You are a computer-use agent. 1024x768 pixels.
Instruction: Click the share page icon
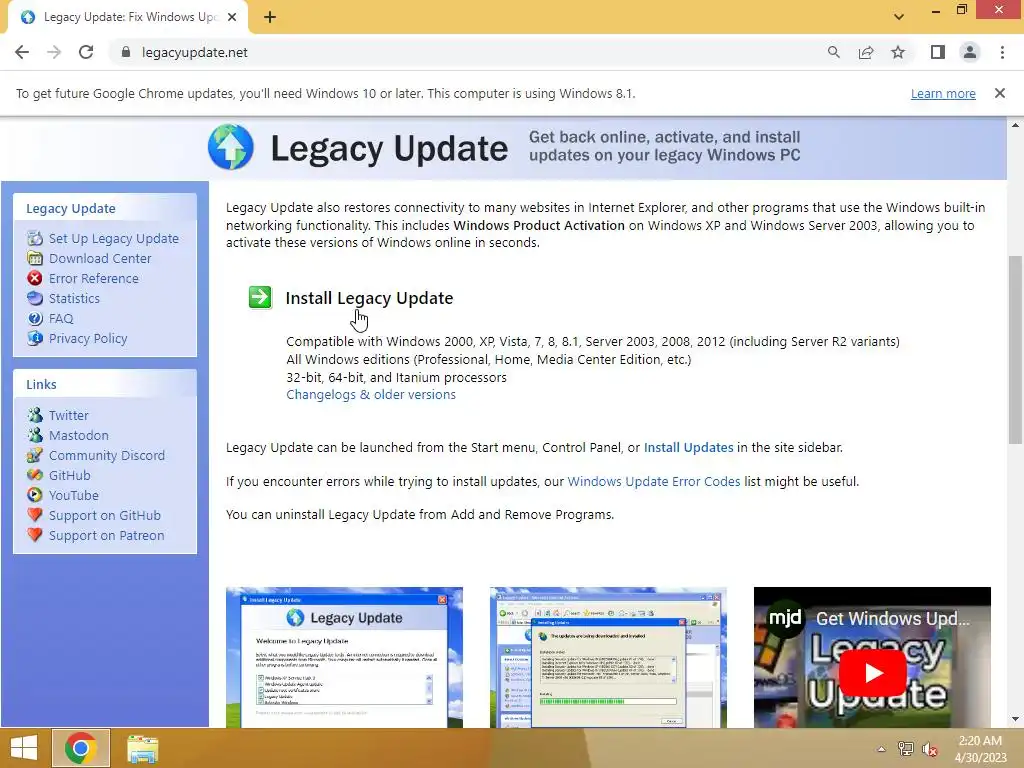pyautogui.click(x=866, y=52)
